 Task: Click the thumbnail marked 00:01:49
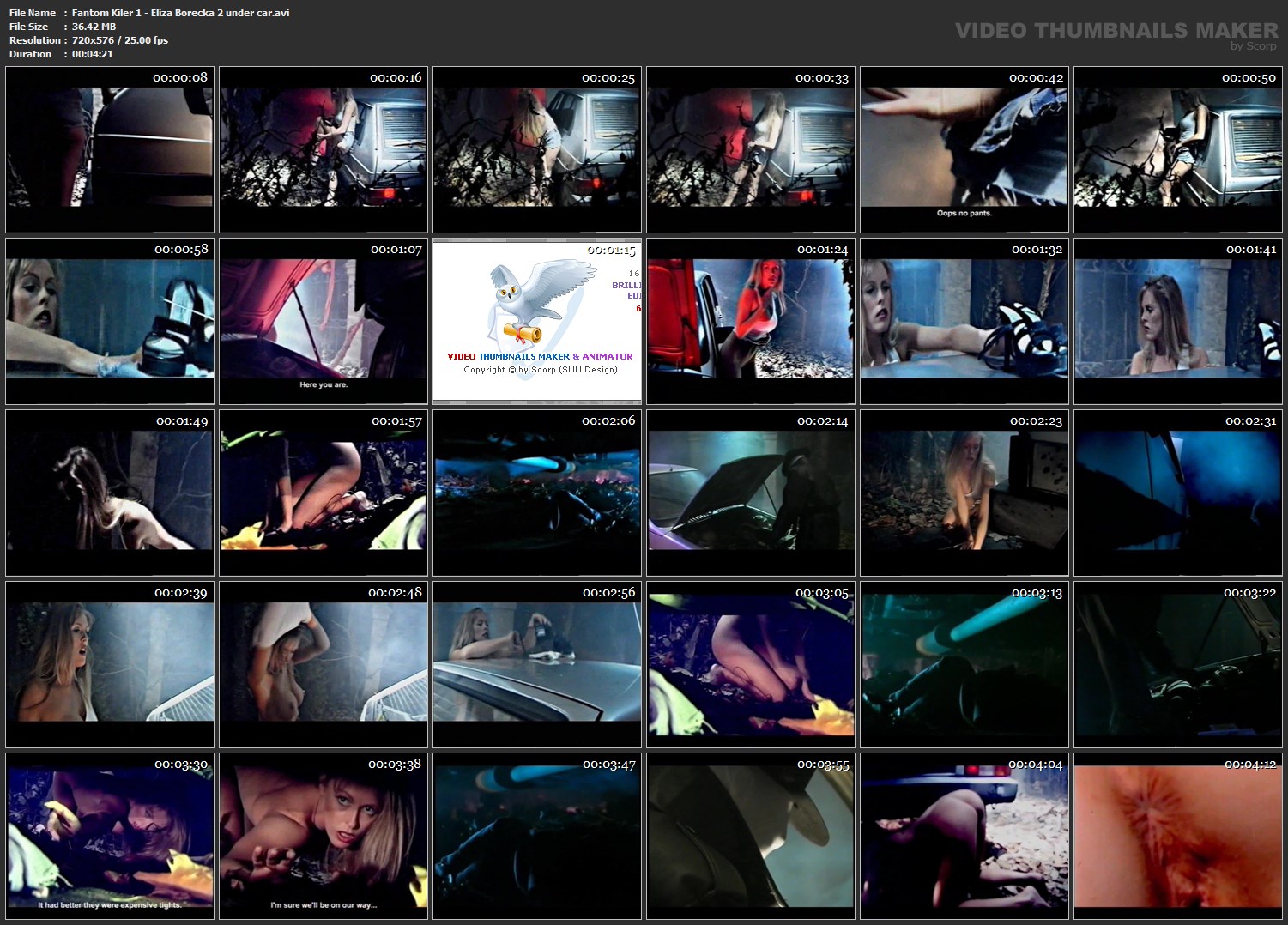click(x=110, y=493)
